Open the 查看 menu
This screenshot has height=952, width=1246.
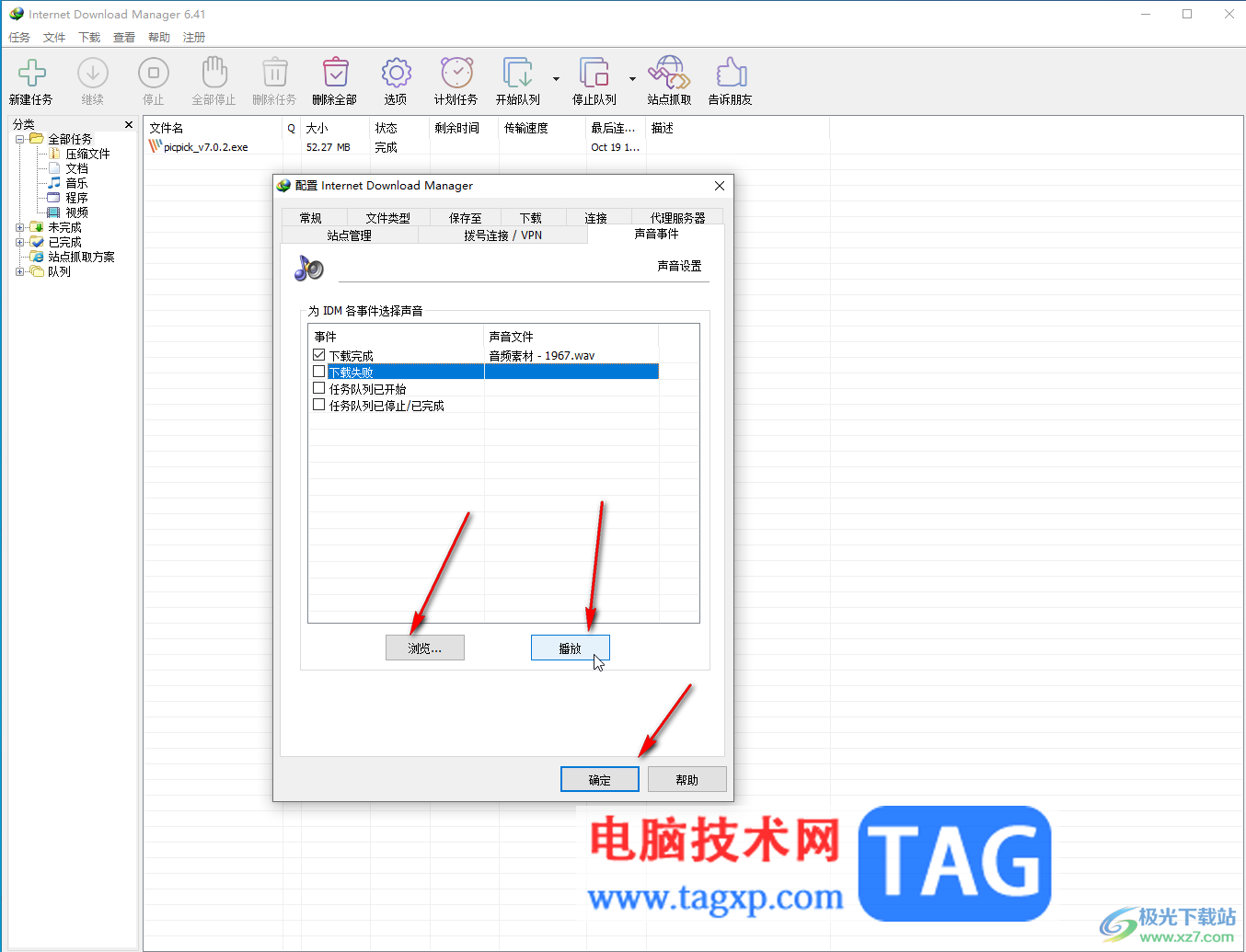click(124, 38)
